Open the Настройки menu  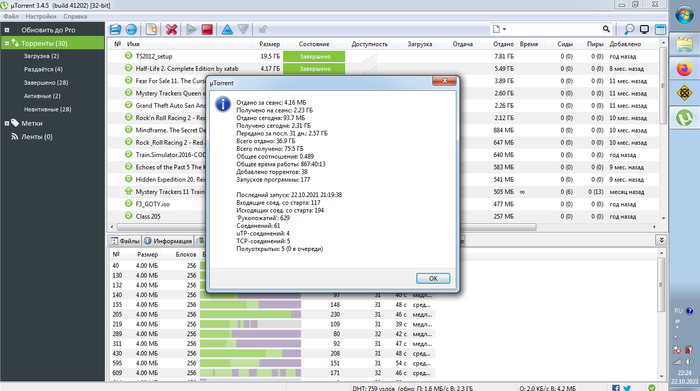(x=41, y=17)
